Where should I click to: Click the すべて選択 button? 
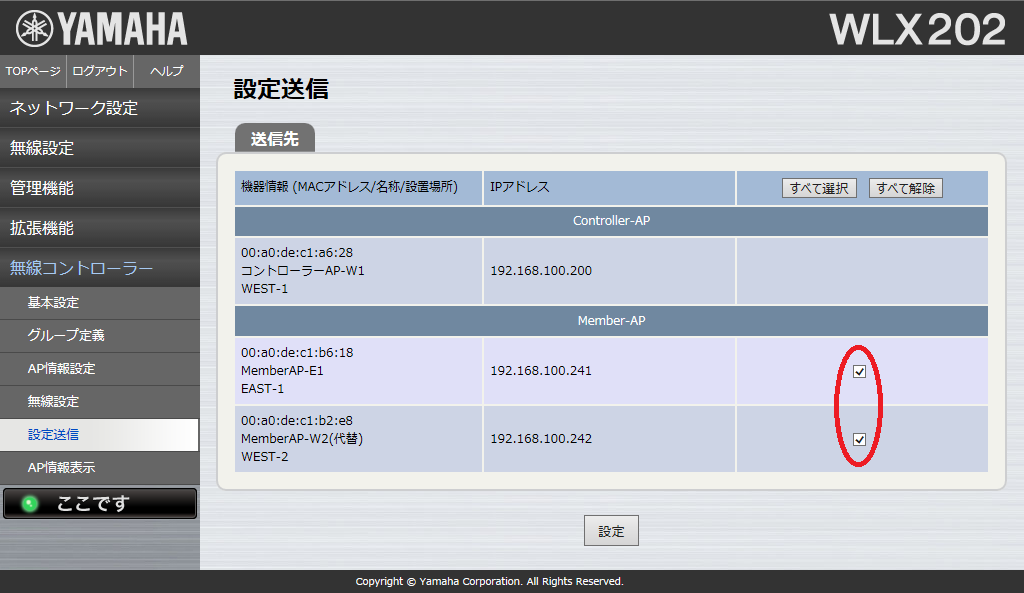coord(819,188)
